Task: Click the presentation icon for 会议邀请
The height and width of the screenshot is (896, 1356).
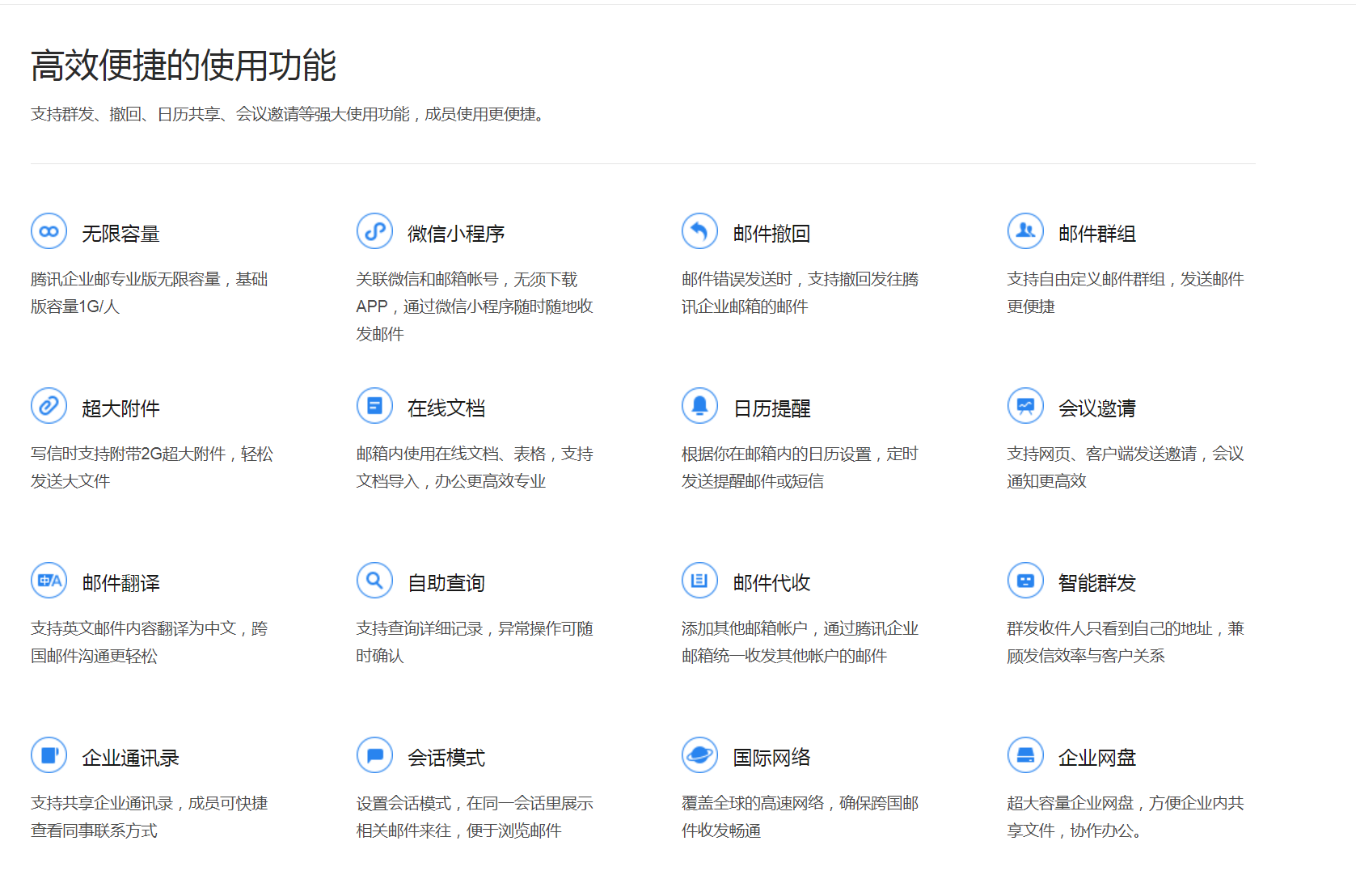Action: click(1025, 406)
